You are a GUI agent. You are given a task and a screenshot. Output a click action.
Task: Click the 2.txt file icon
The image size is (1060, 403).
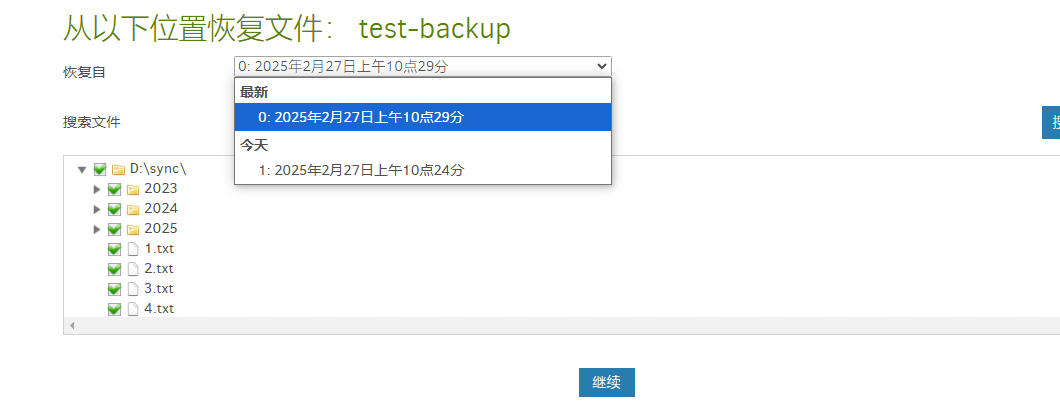[133, 269]
